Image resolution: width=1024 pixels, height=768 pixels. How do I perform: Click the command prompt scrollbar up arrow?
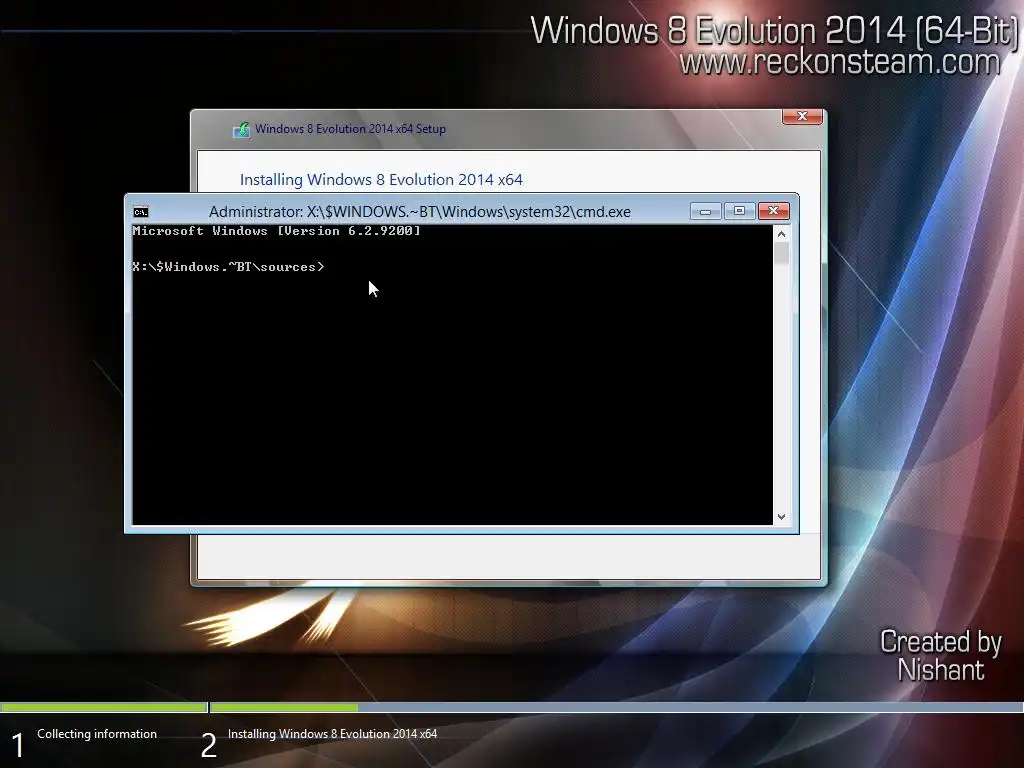[x=781, y=234]
